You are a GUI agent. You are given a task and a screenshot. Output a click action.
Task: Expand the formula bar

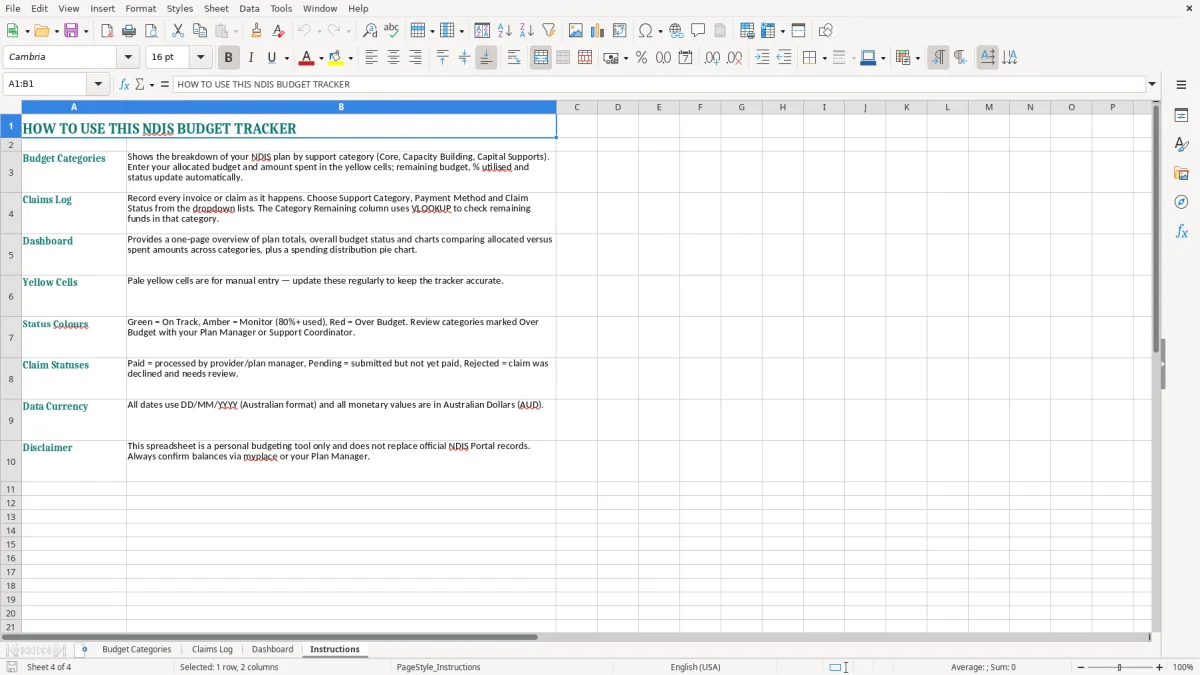click(x=1152, y=85)
